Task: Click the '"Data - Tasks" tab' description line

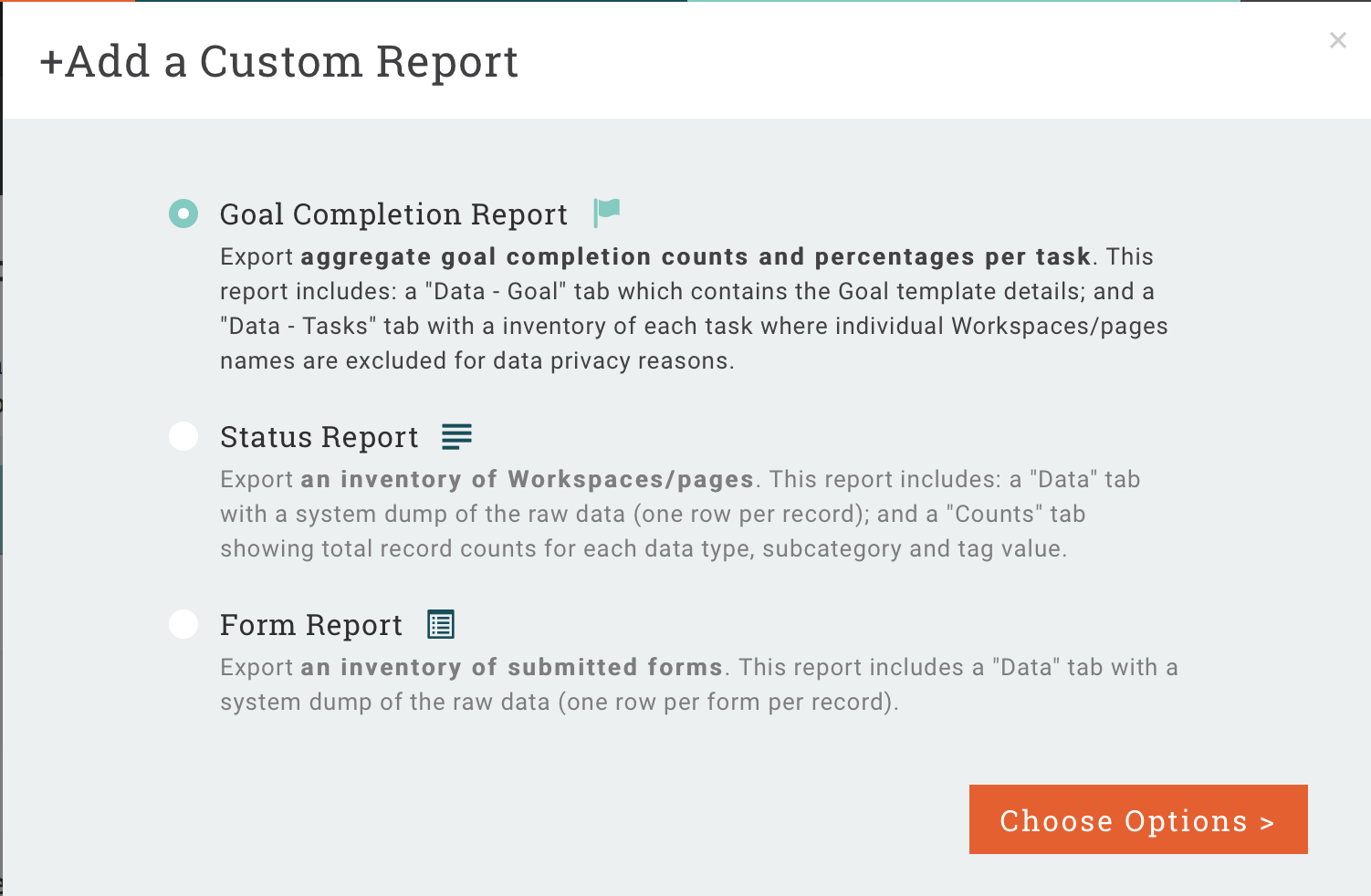Action: pos(694,326)
